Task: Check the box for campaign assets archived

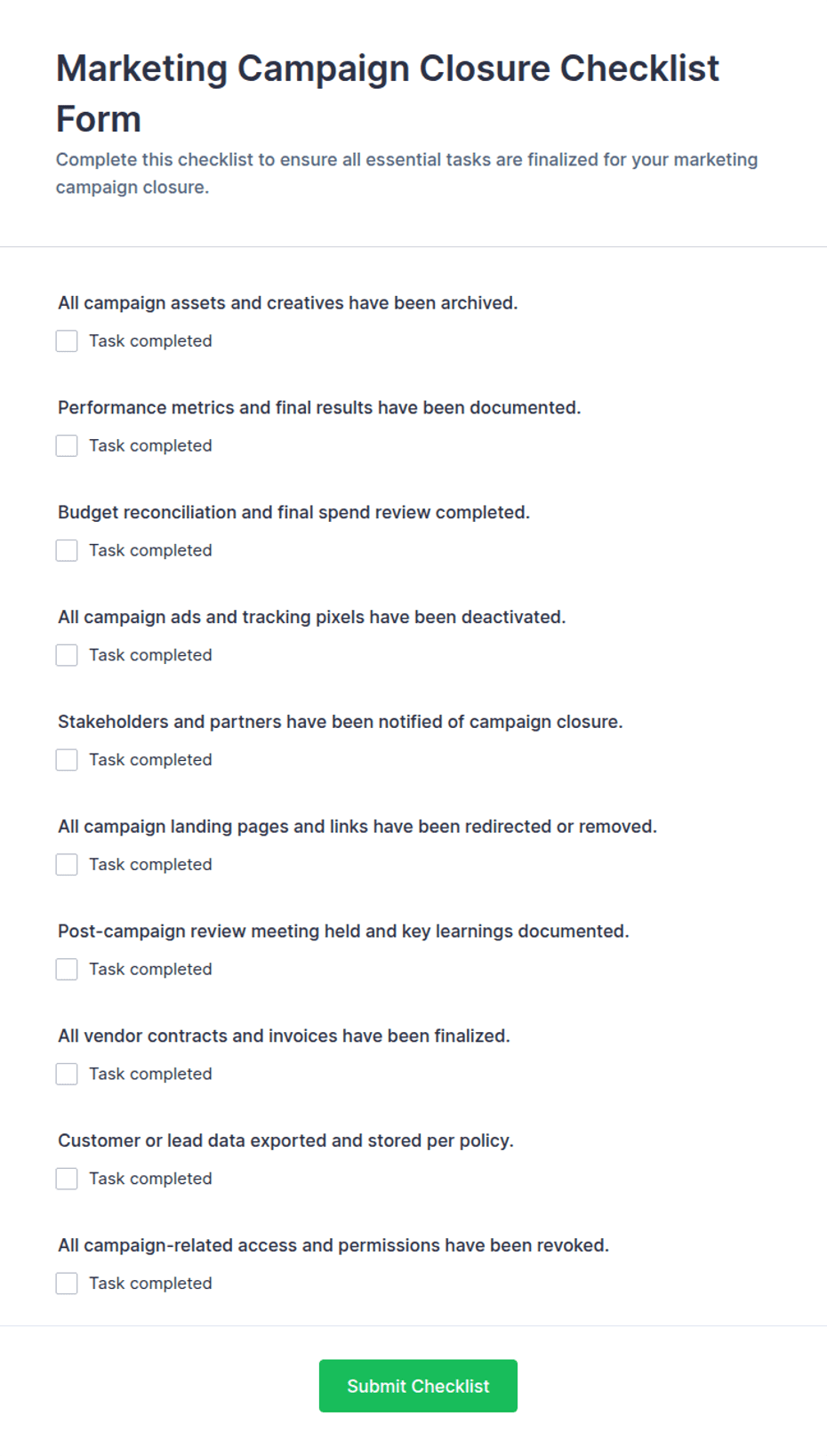Action: [67, 341]
